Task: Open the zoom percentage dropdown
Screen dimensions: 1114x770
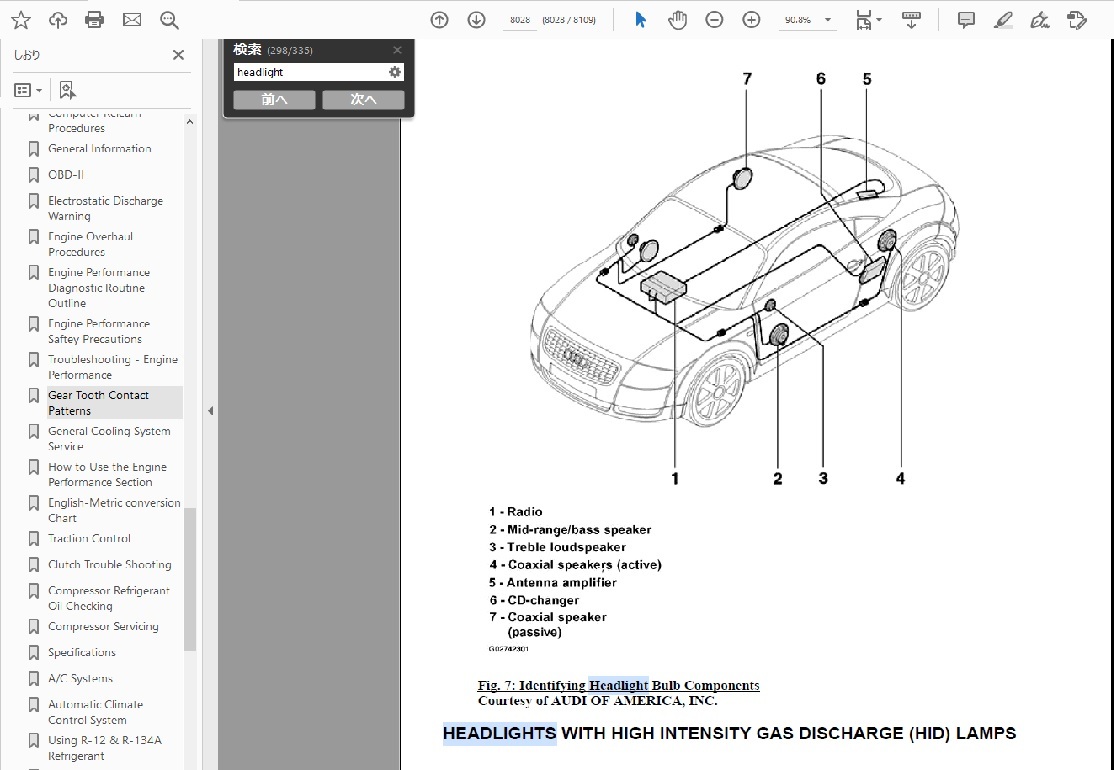Action: (827, 20)
